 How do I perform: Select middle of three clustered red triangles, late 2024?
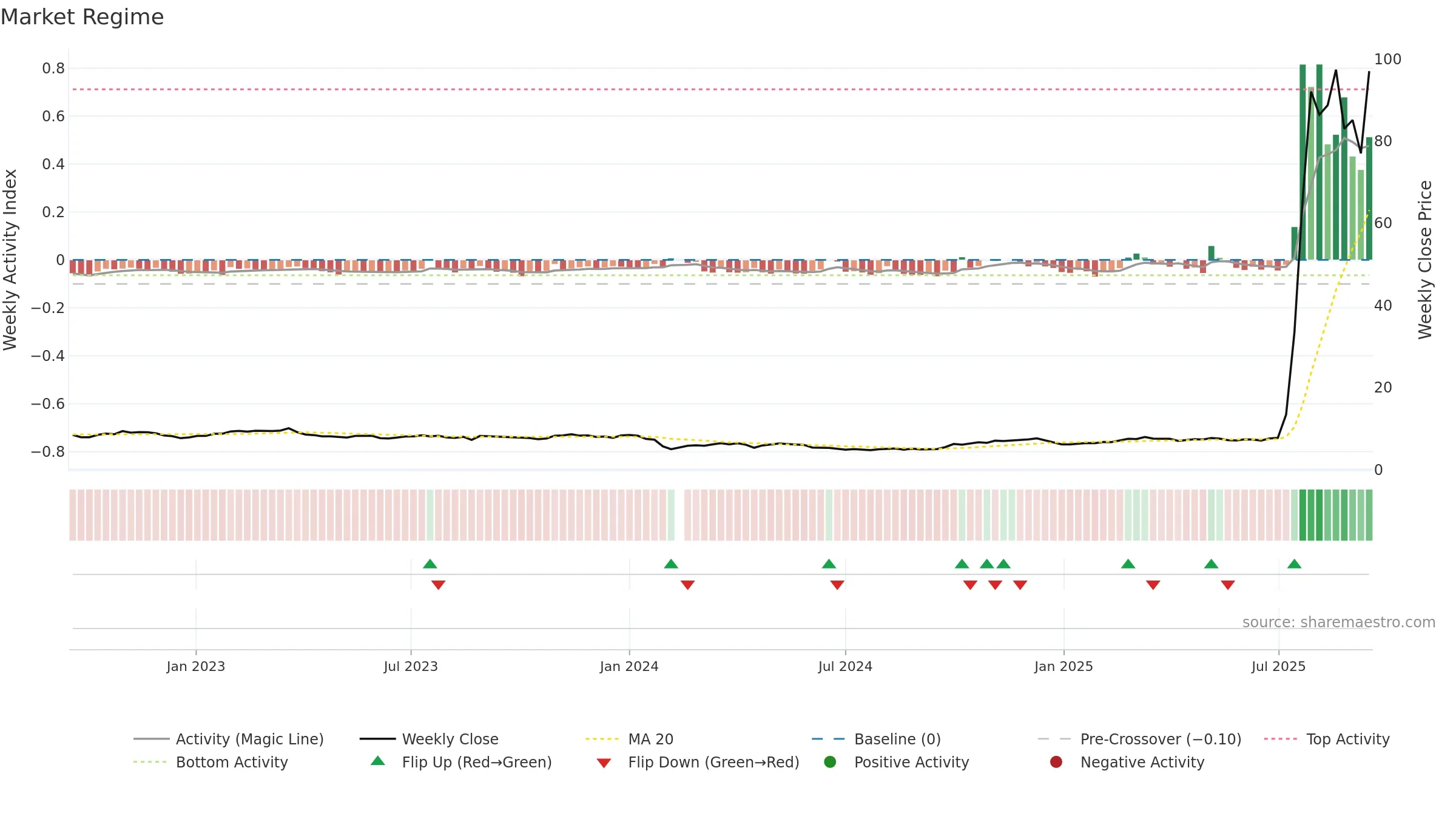[995, 585]
